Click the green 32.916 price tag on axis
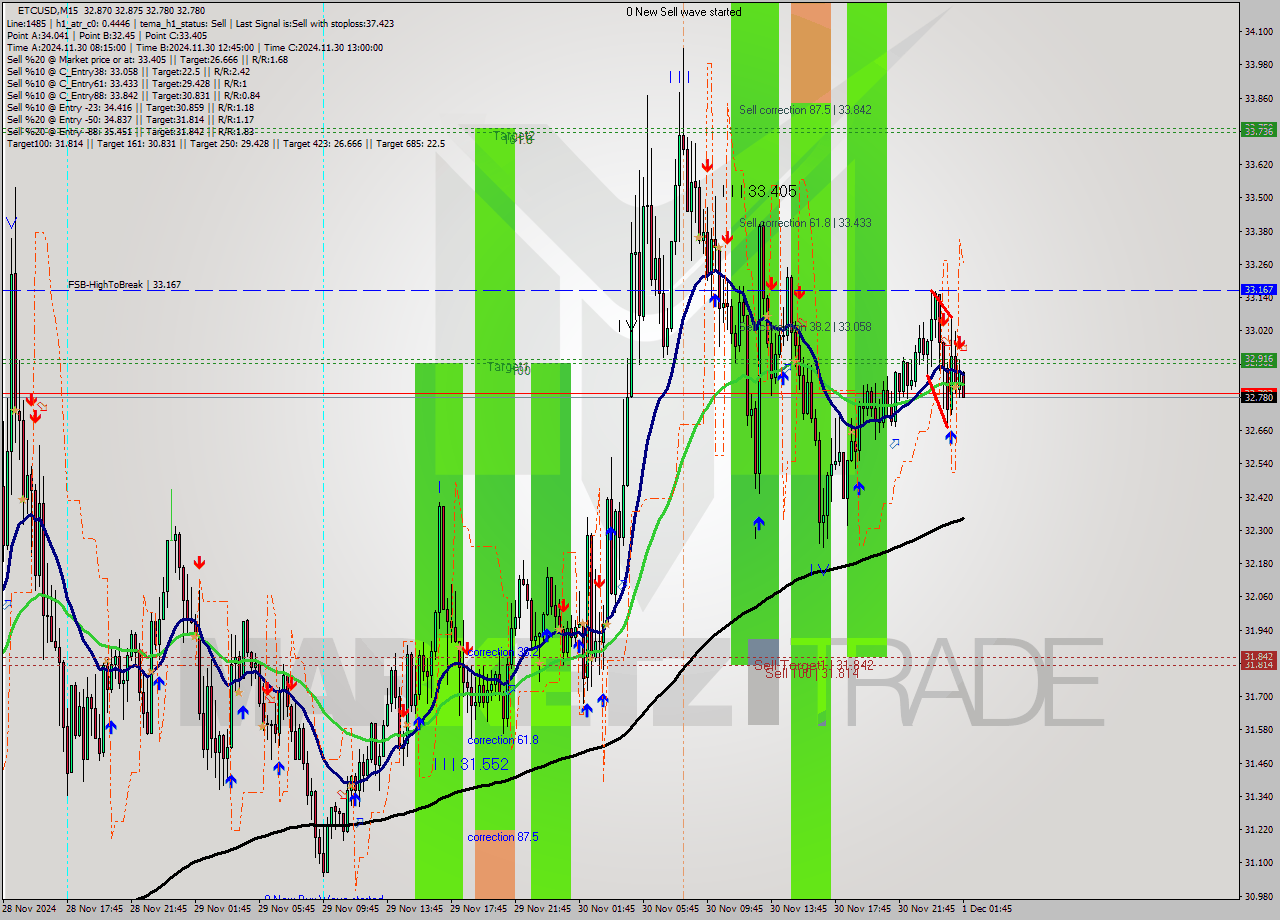The height and width of the screenshot is (920, 1280). [x=1258, y=359]
